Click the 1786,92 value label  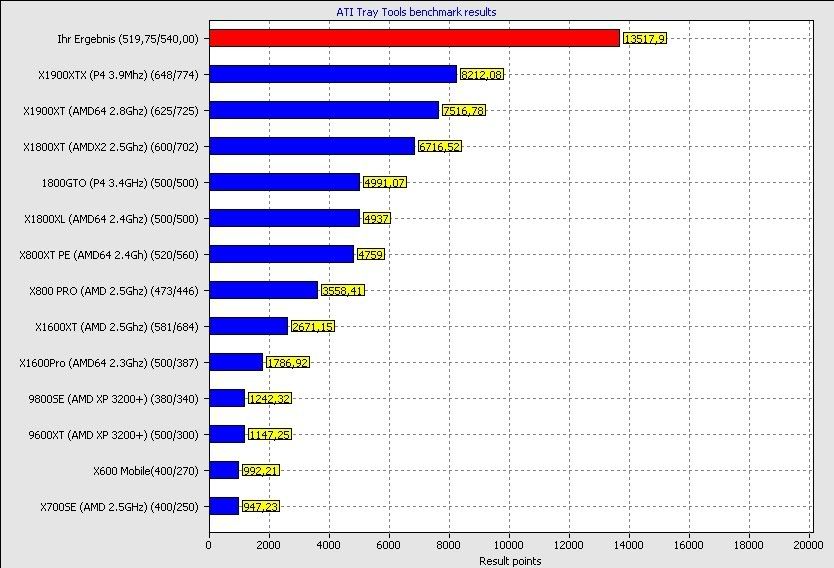(x=288, y=363)
